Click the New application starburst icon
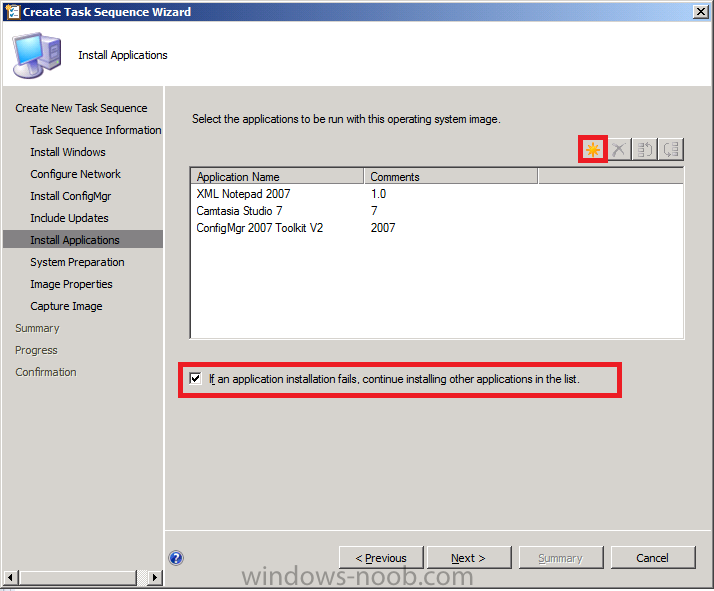 [x=592, y=149]
